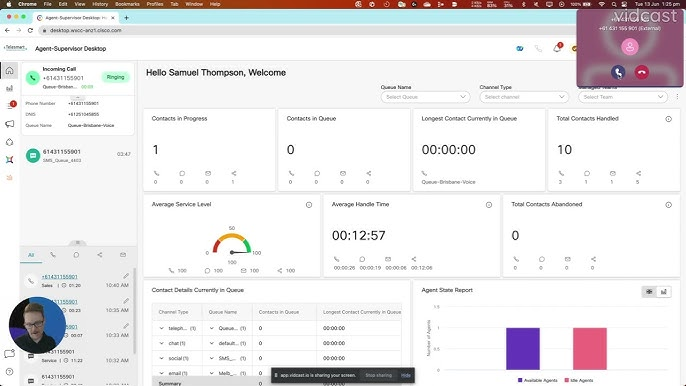The height and width of the screenshot is (386, 686).
Task: Edit the 10:40 AM interaction history entry
Action: [x=126, y=276]
